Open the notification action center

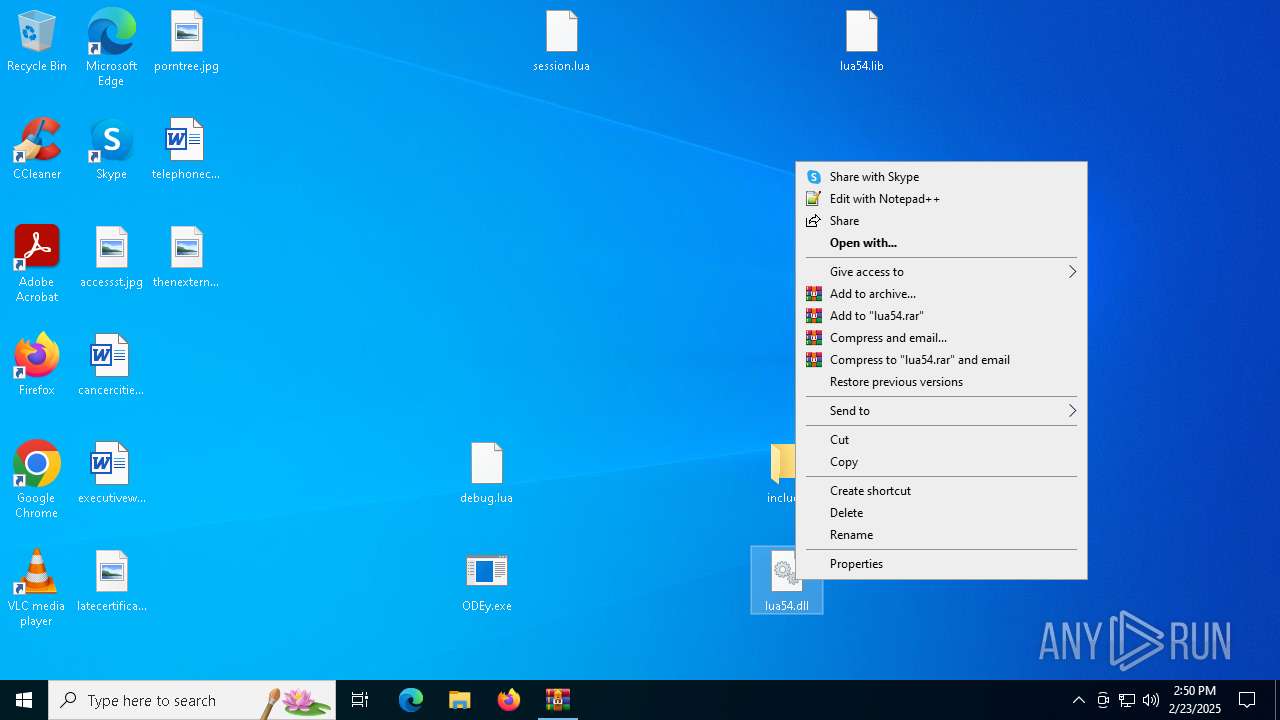(1248, 700)
